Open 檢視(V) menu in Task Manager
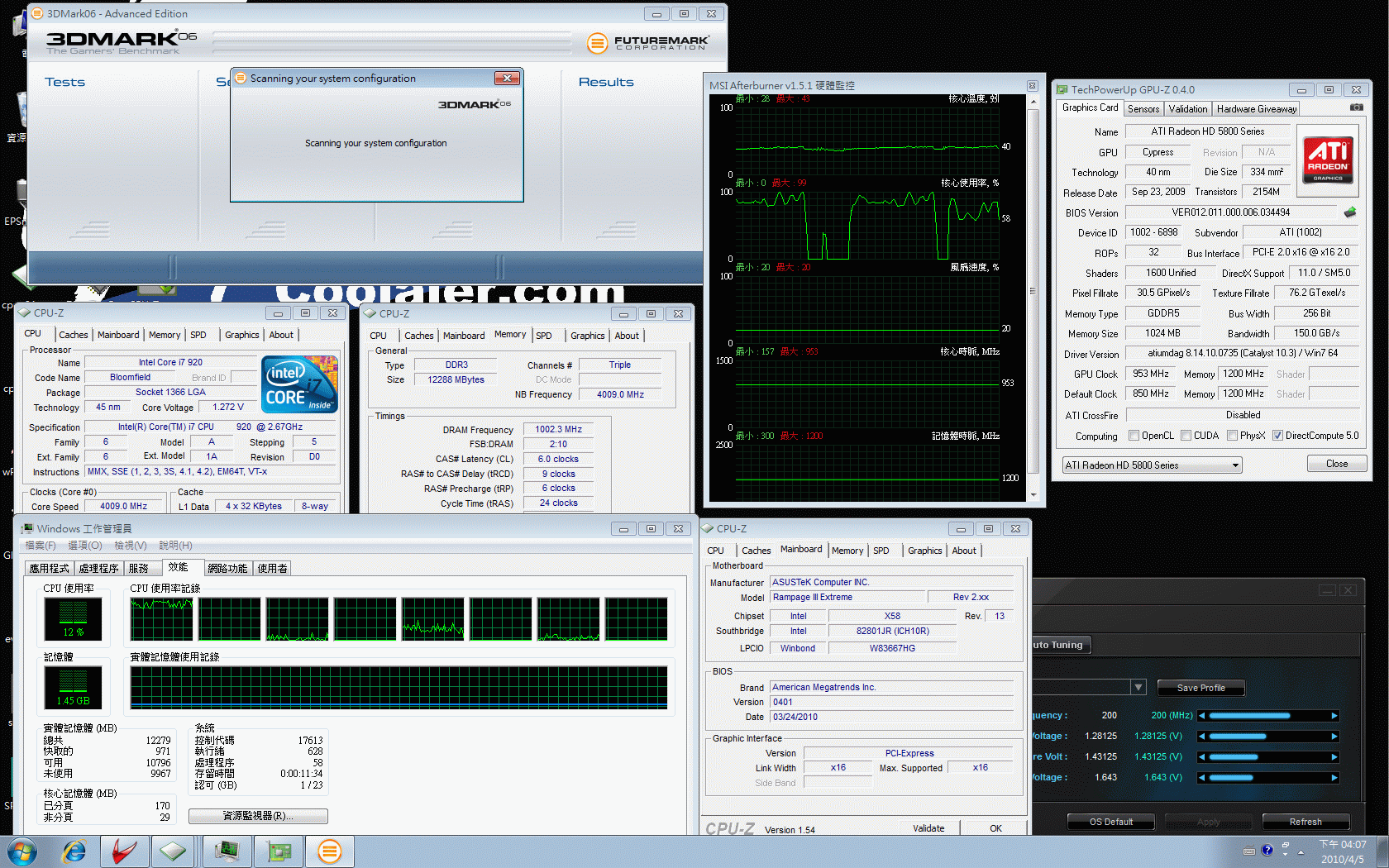The width and height of the screenshot is (1389, 868). 131,546
